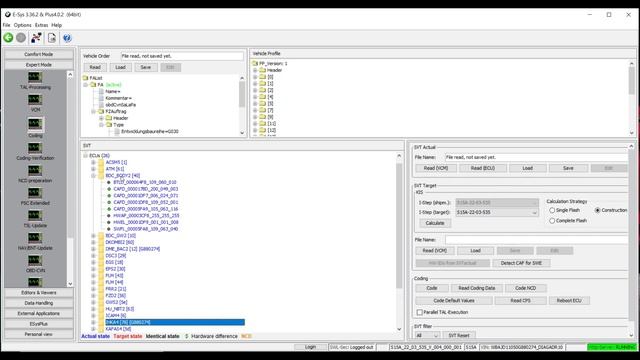This screenshot has height=360, width=640.
Task: Select the Single Flash radio button
Action: (552, 210)
